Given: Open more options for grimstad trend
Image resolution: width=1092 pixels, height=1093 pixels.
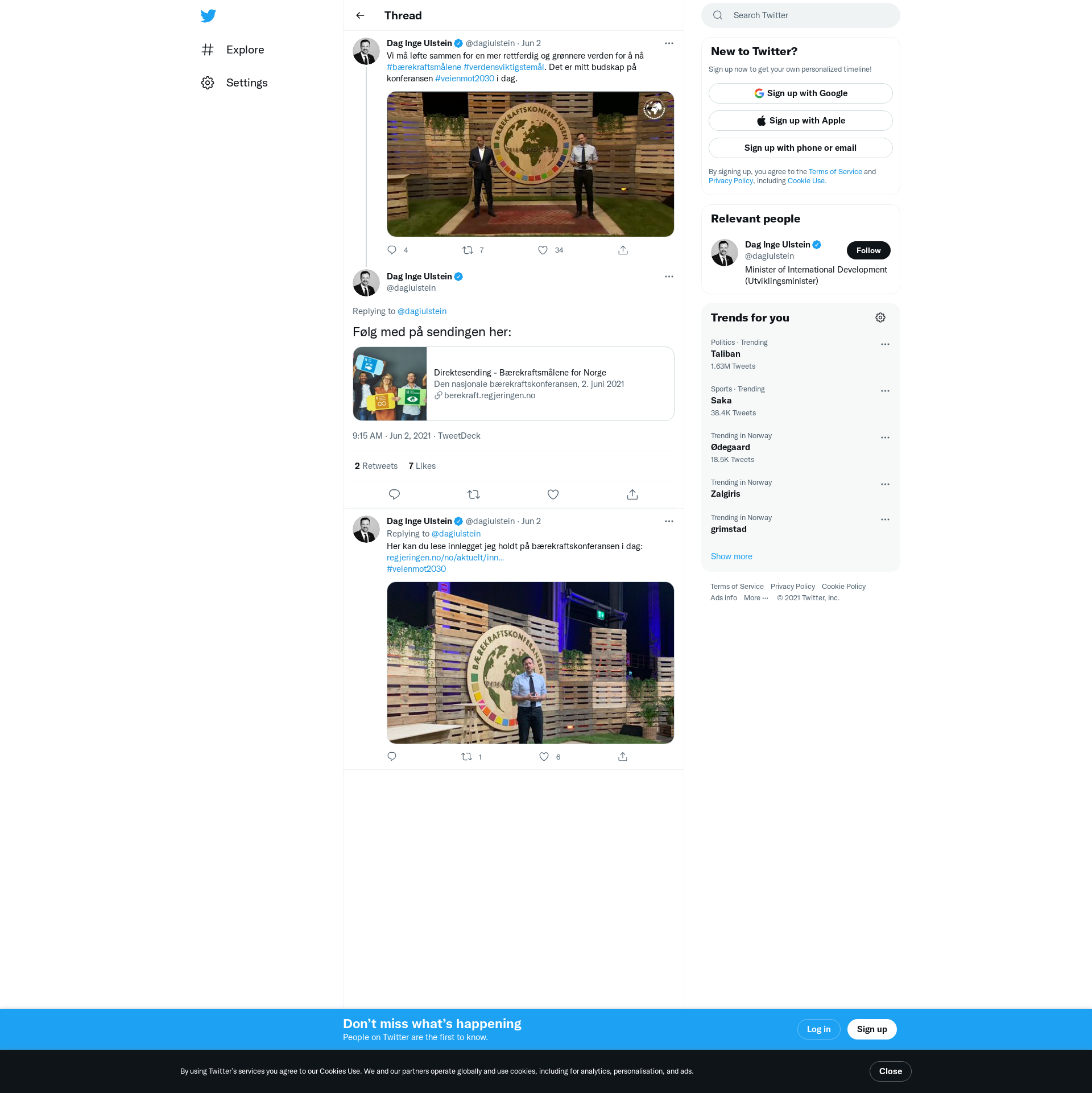Looking at the screenshot, I should click(885, 519).
